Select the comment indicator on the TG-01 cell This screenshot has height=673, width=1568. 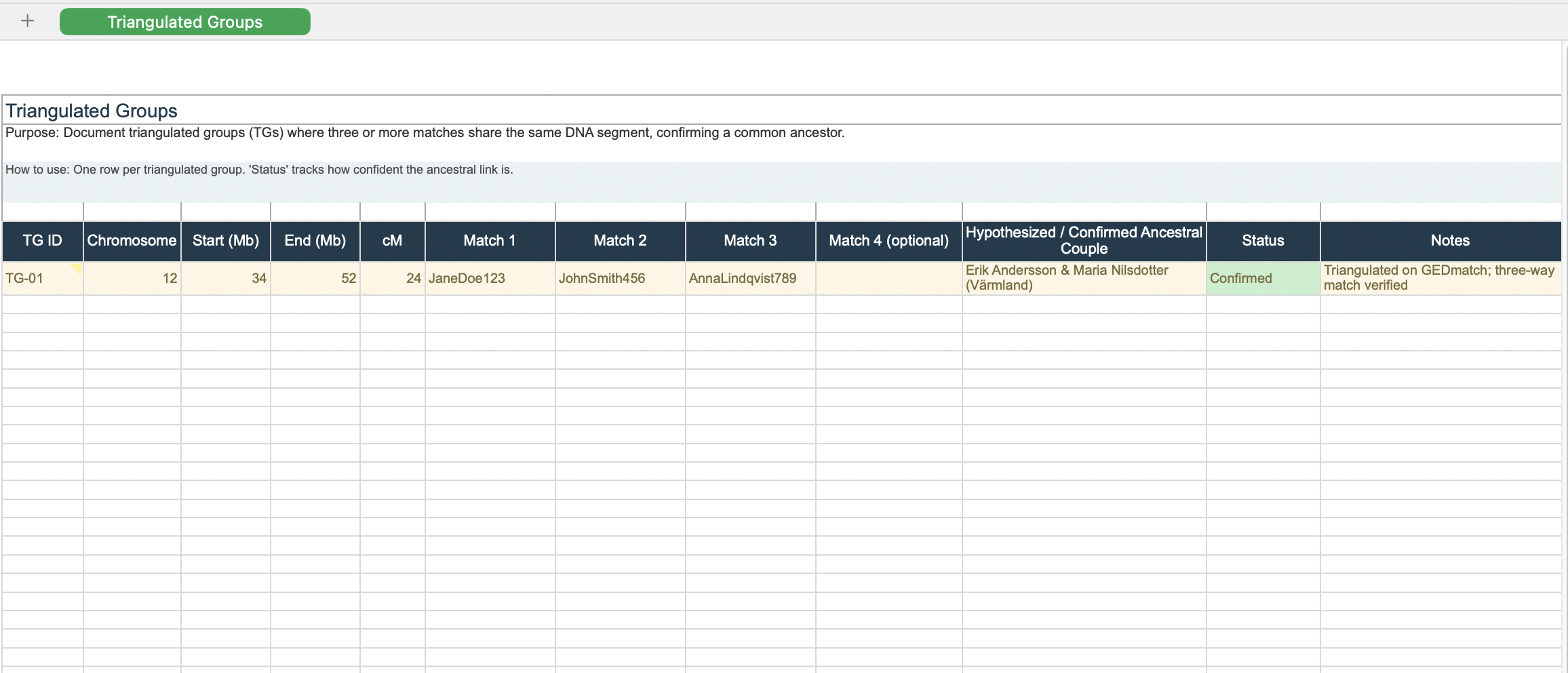point(77,269)
